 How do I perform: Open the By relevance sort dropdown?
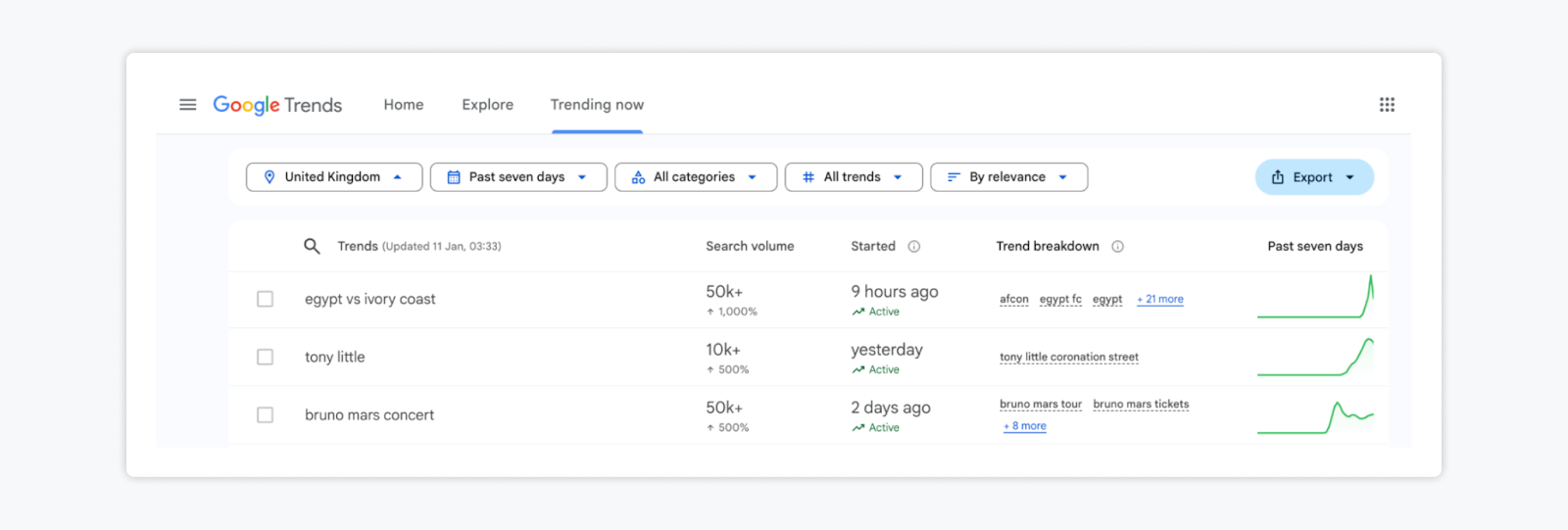(x=1008, y=177)
